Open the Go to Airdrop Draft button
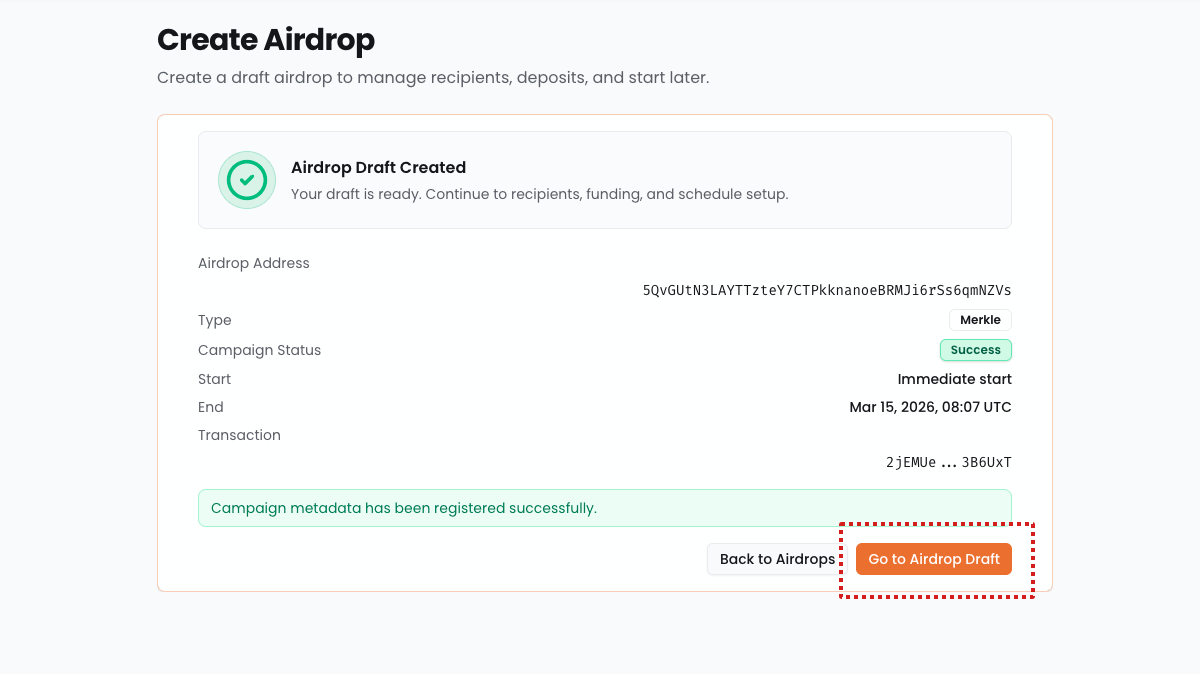Viewport: 1200px width, 674px height. click(933, 559)
